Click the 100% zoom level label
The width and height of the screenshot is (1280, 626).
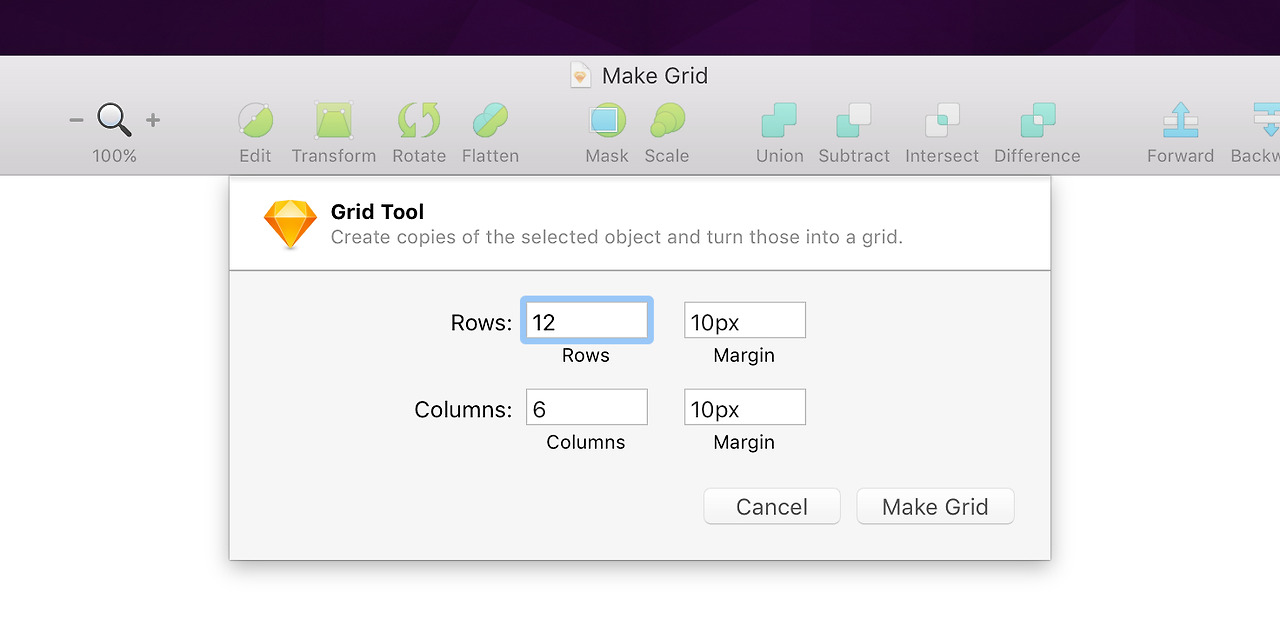(x=114, y=156)
